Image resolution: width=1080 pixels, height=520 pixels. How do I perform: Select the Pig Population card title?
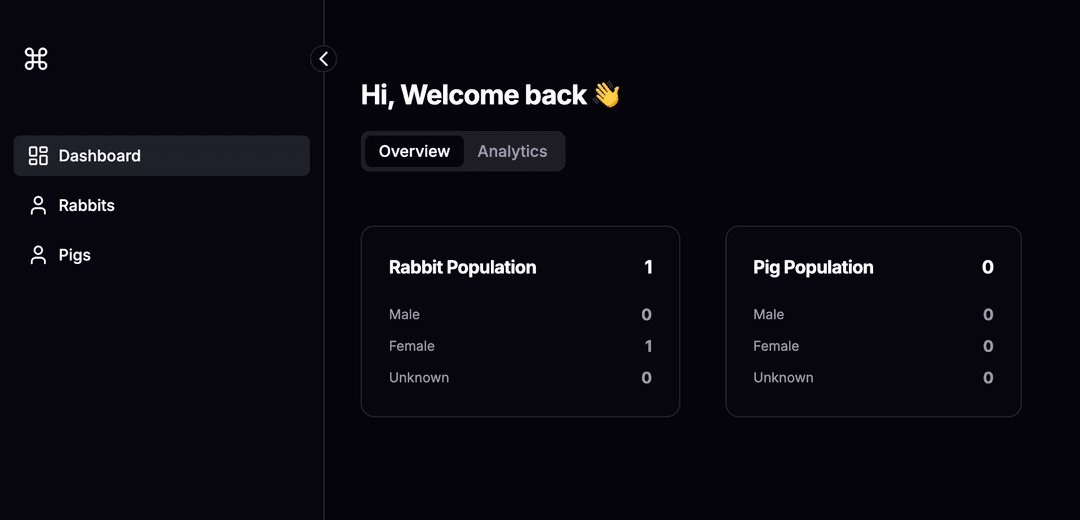click(813, 267)
